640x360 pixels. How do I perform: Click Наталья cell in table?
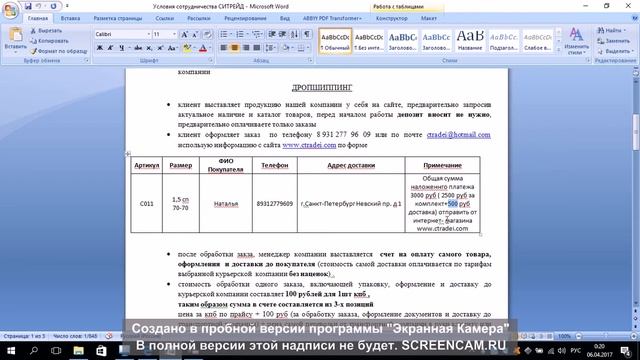(x=226, y=204)
